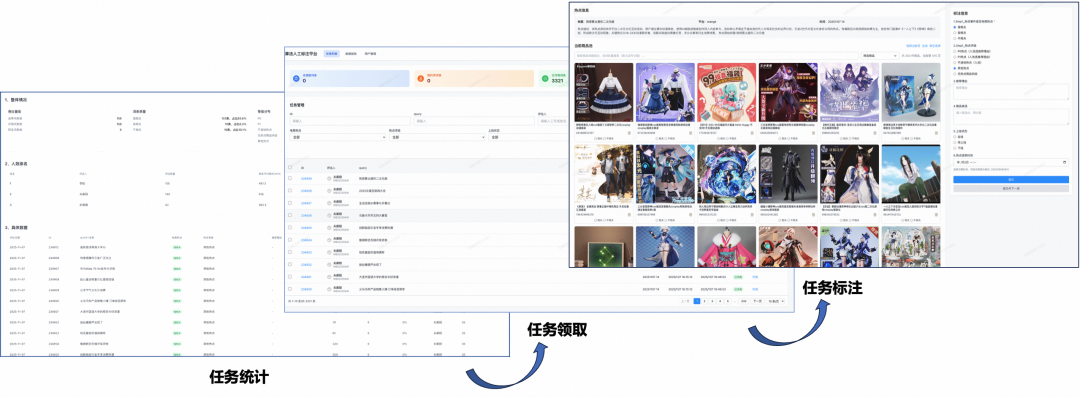Open third 全部 dropdown in task filters
The height and width of the screenshot is (398, 1080).
coord(529,137)
